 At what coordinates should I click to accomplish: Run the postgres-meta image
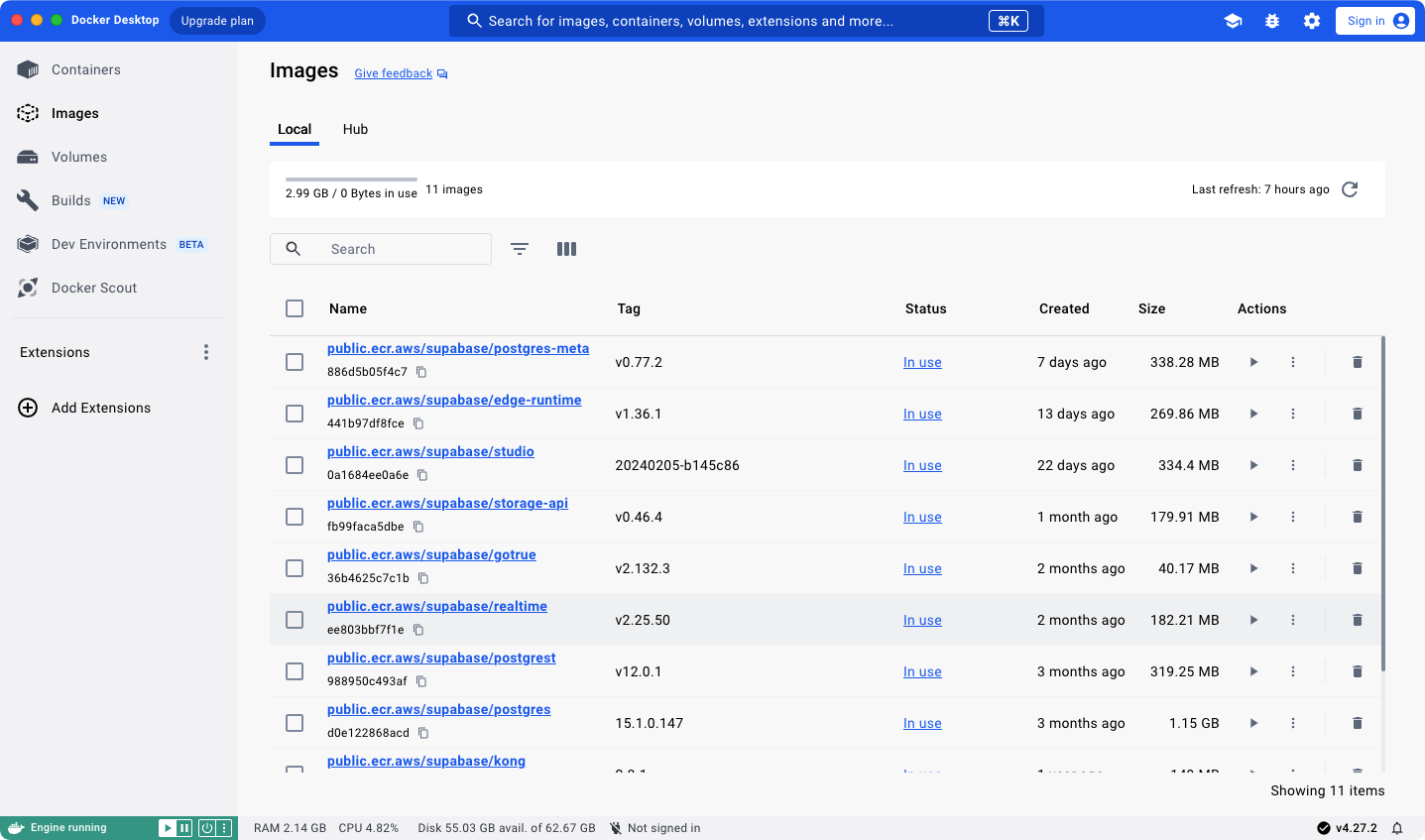(1253, 362)
